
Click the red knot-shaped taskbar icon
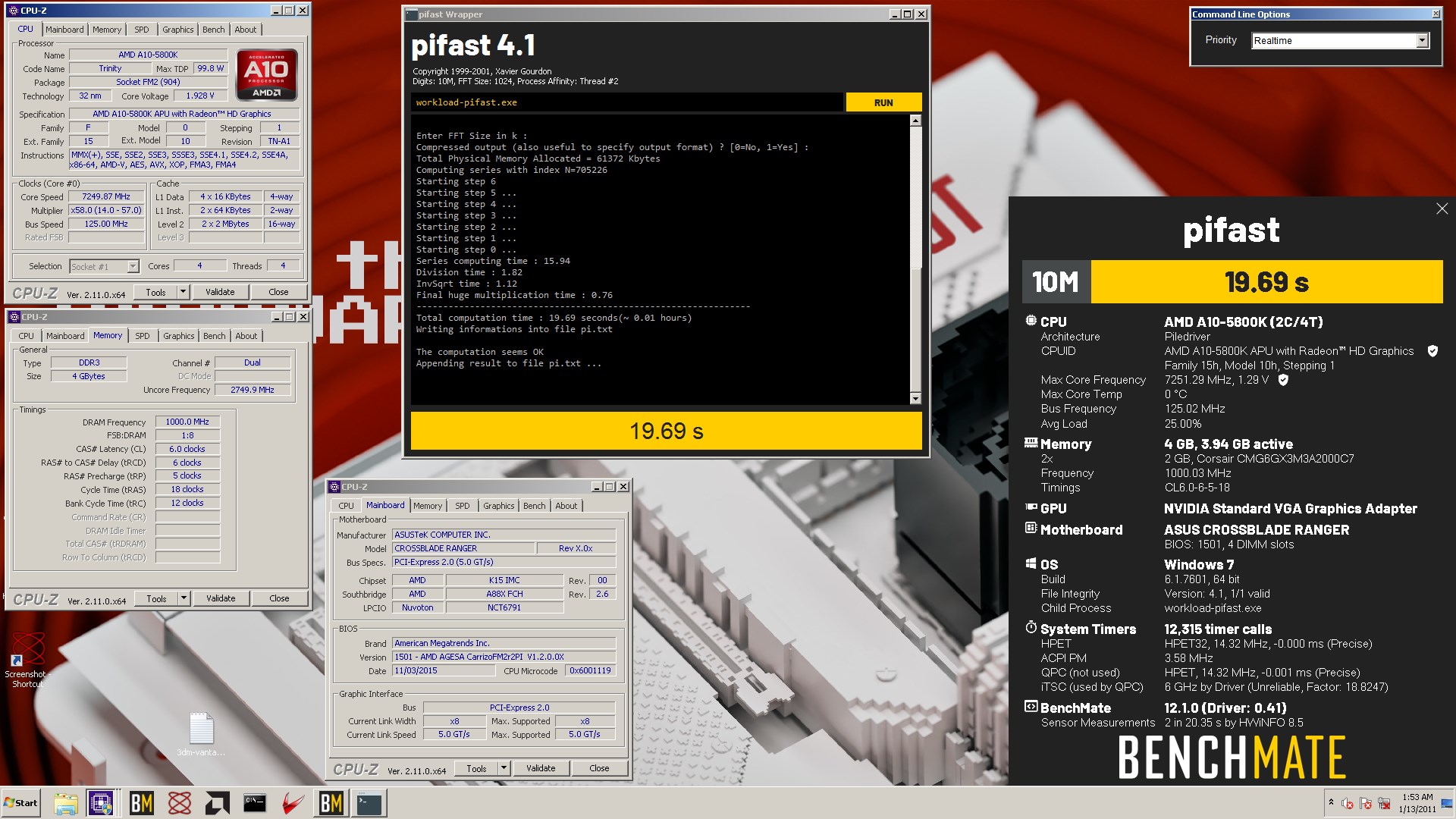tap(180, 803)
